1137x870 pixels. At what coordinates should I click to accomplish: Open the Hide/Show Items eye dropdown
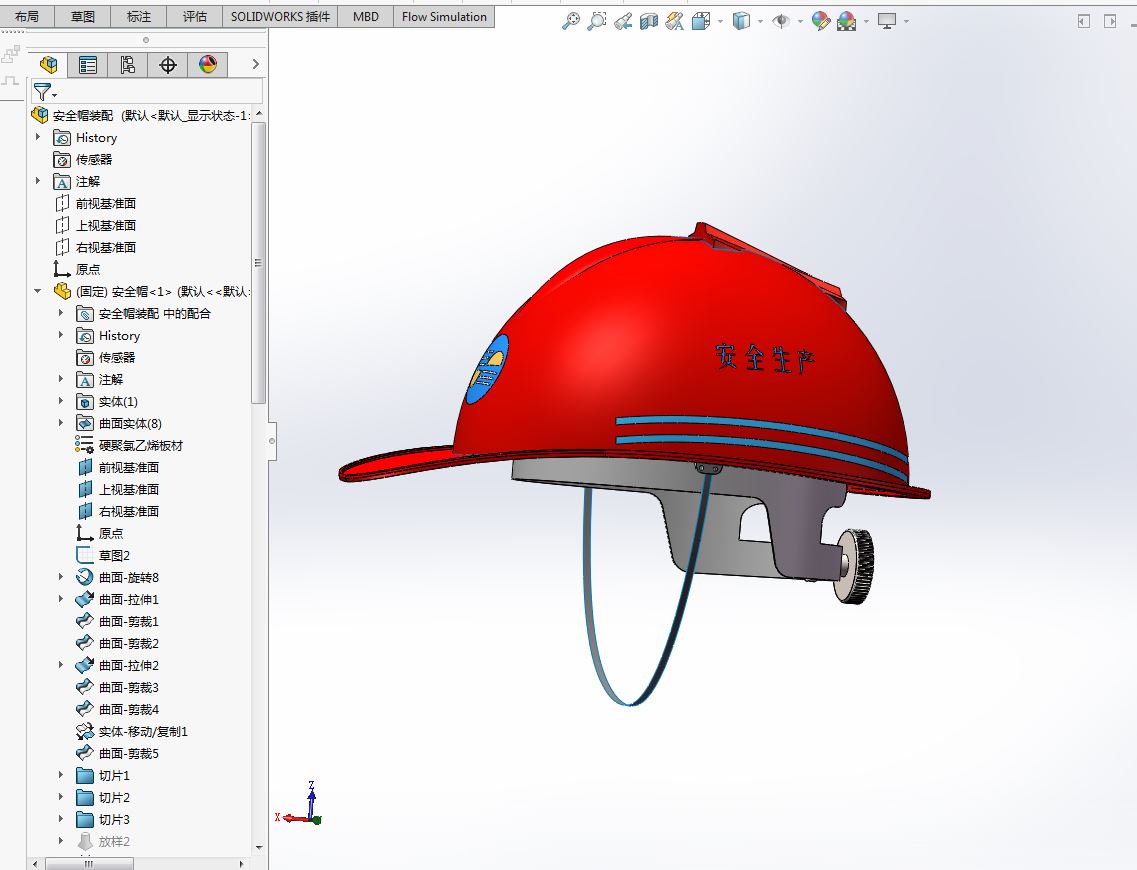coord(799,21)
